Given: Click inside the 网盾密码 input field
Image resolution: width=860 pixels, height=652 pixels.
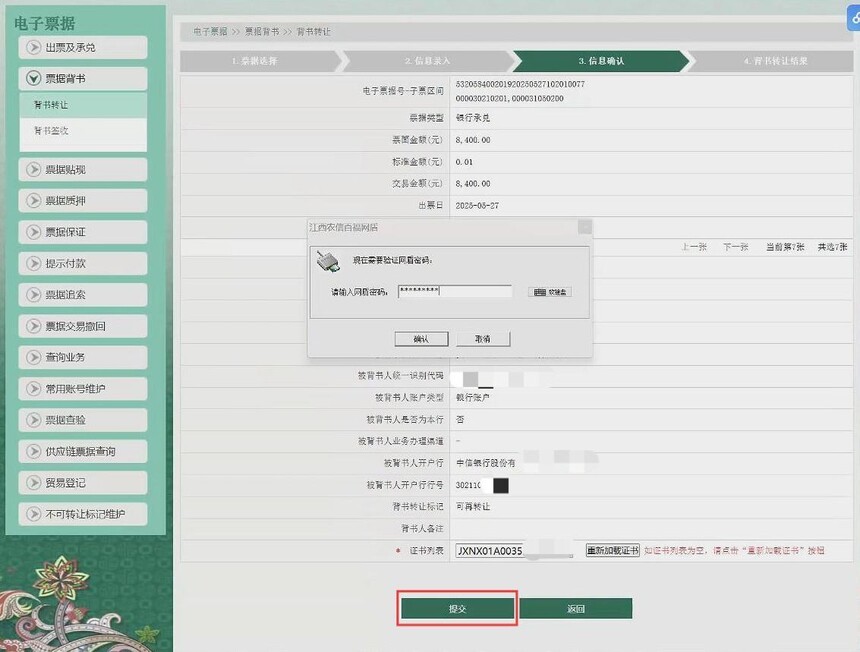Looking at the screenshot, I should pos(455,291).
